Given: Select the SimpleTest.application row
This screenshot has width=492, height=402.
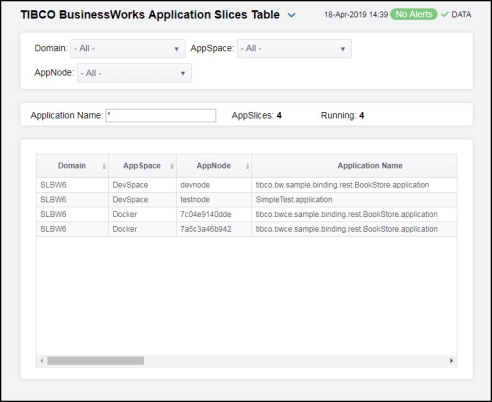Looking at the screenshot, I should tap(247, 200).
